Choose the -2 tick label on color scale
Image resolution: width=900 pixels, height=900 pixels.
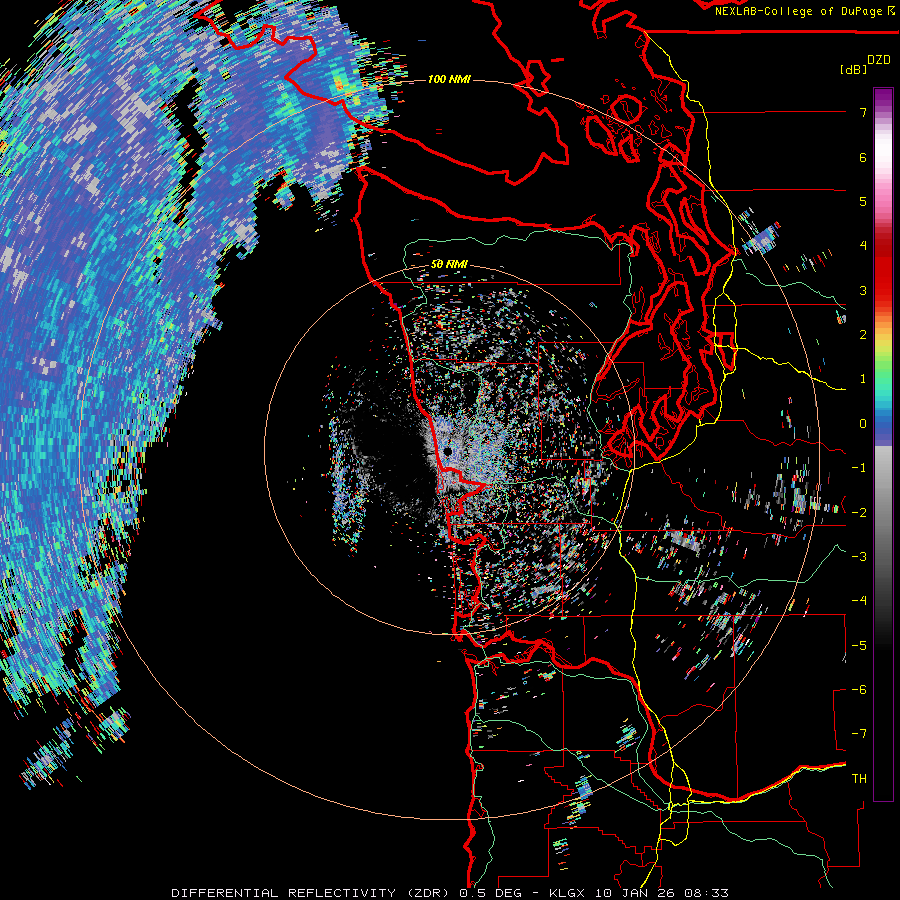[859, 513]
